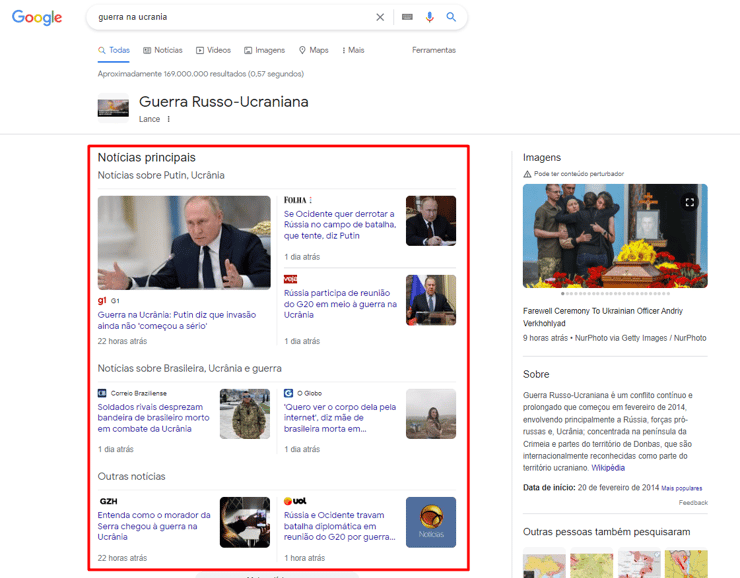
Task: Click the GZH source logo
Action: [x=109, y=501]
